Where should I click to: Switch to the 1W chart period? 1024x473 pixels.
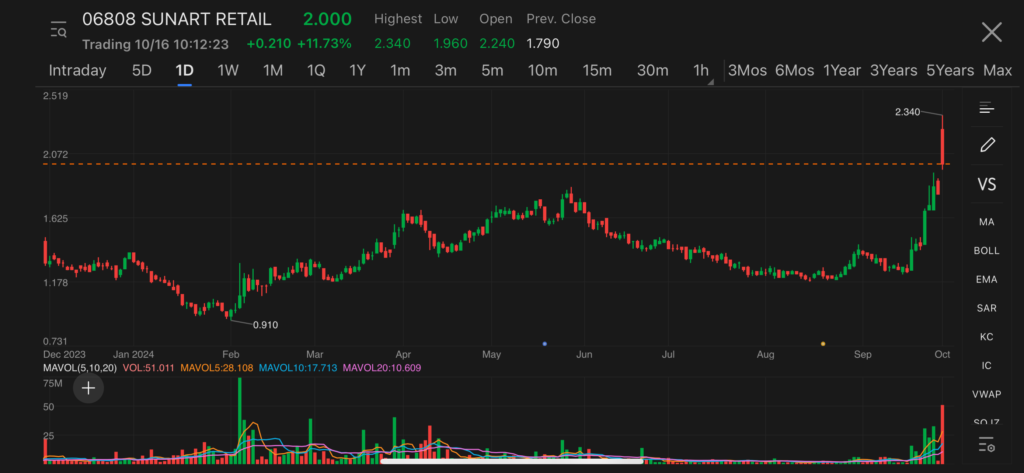tap(228, 71)
